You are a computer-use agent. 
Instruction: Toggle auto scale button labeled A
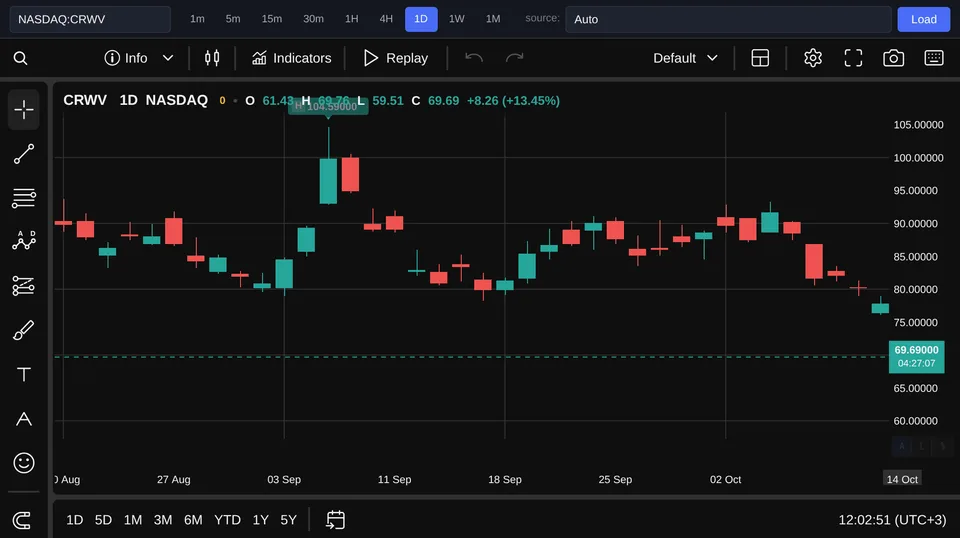(x=902, y=446)
